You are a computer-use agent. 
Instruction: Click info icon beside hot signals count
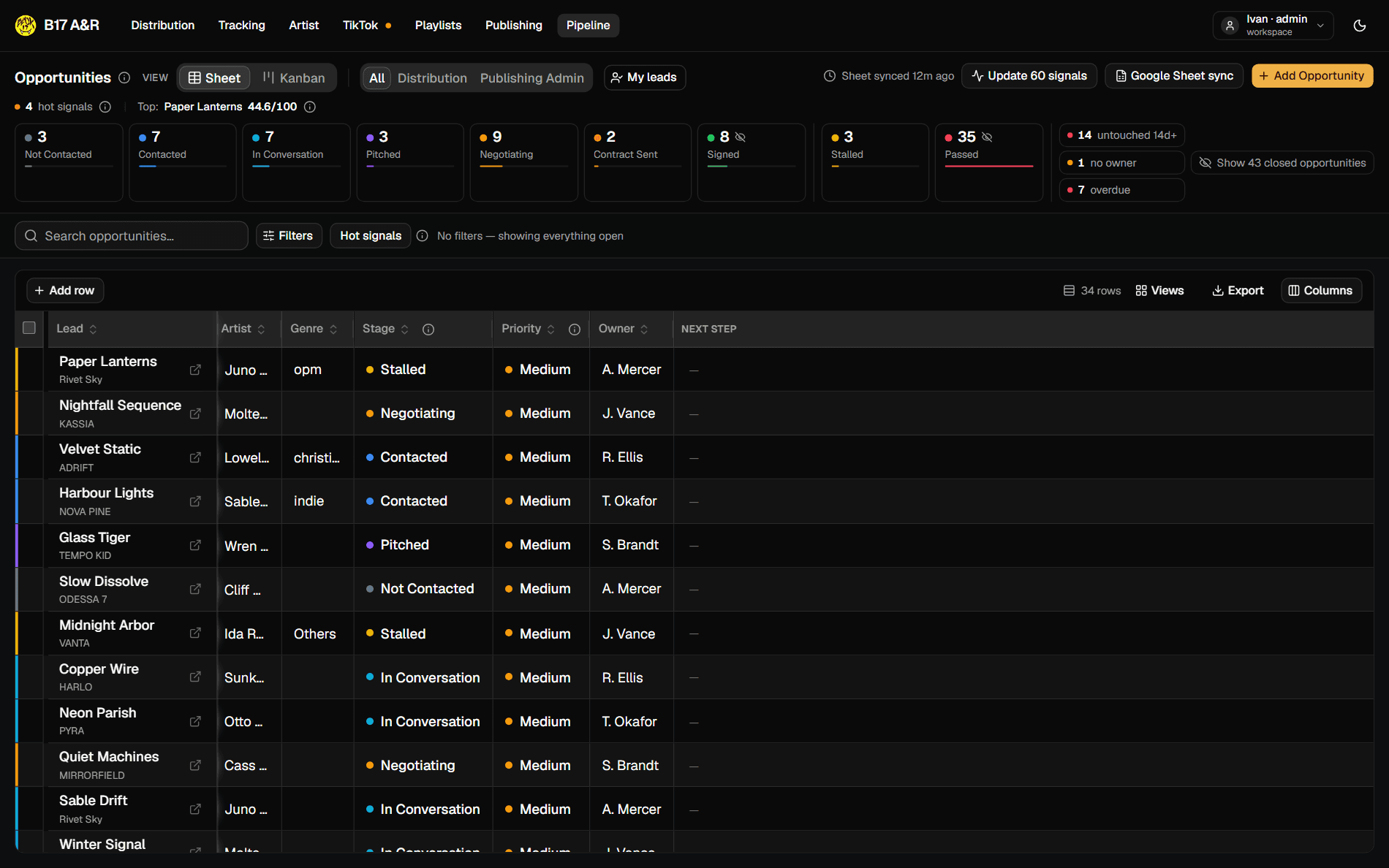click(105, 107)
